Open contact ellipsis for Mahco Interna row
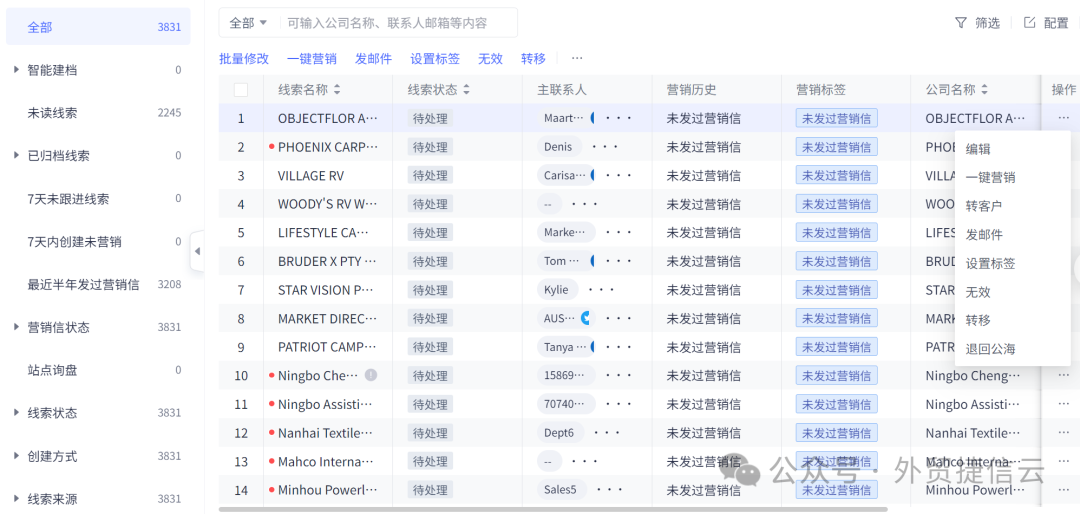 click(585, 461)
